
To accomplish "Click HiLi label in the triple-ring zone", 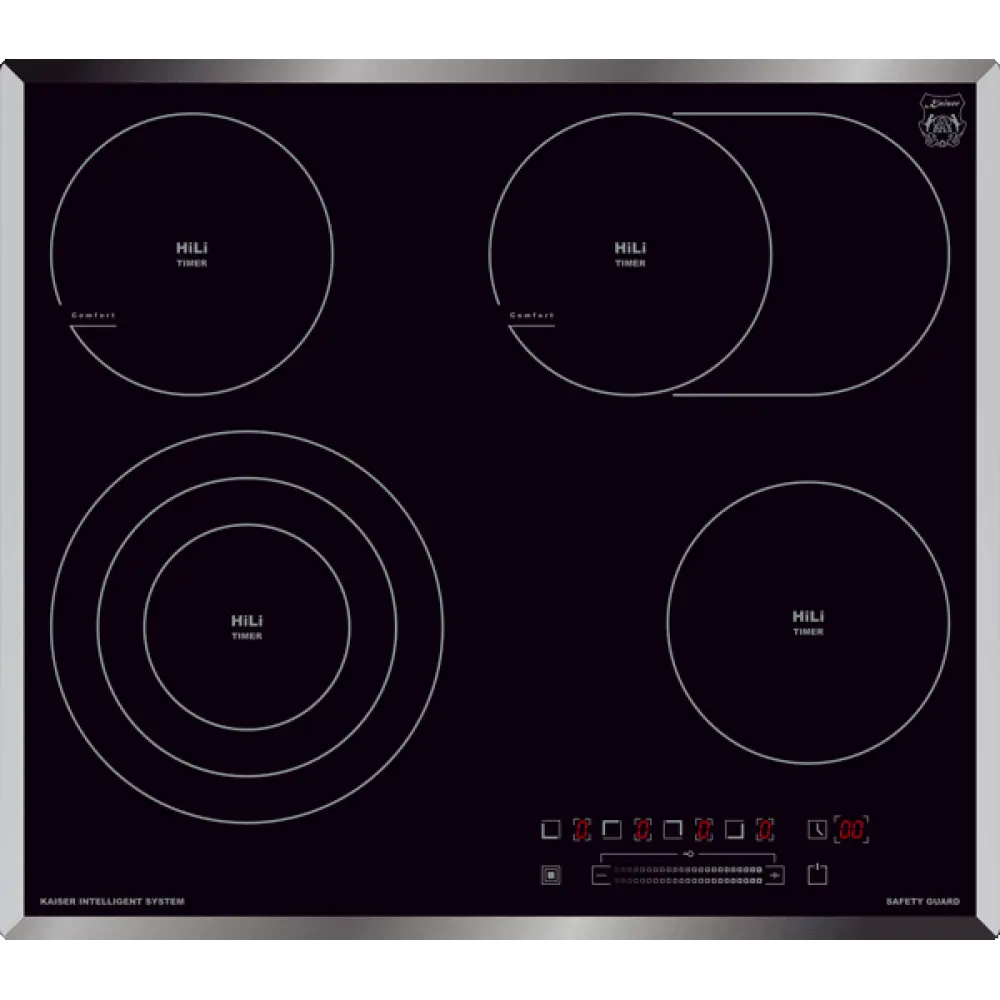I will coord(247,621).
